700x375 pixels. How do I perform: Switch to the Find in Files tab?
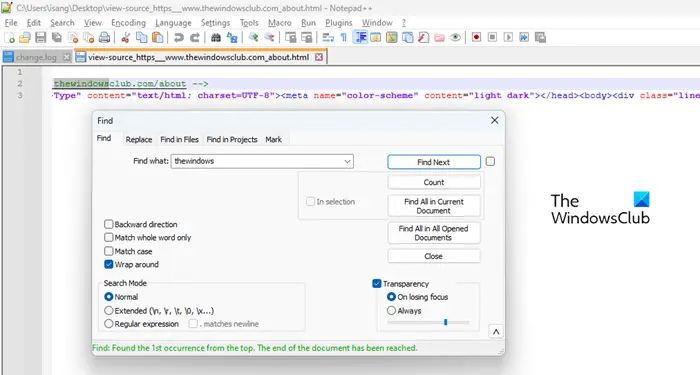tap(179, 139)
